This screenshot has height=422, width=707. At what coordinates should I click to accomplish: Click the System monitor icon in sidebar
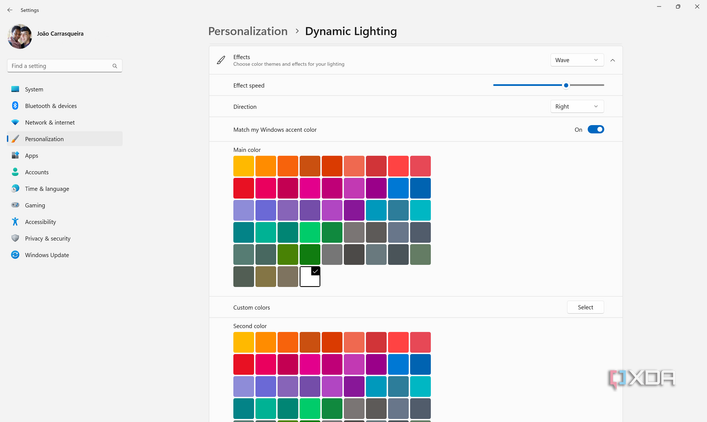coord(15,89)
